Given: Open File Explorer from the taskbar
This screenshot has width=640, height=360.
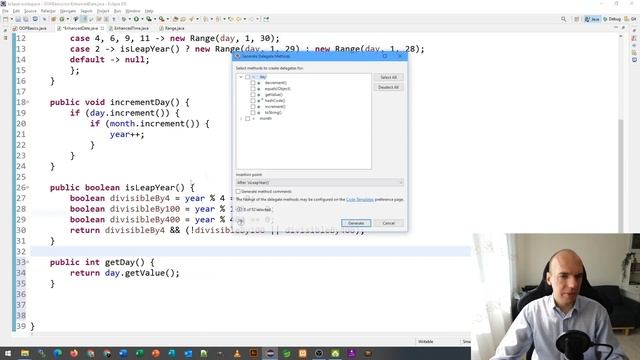Looking at the screenshot, I should pos(25,353).
